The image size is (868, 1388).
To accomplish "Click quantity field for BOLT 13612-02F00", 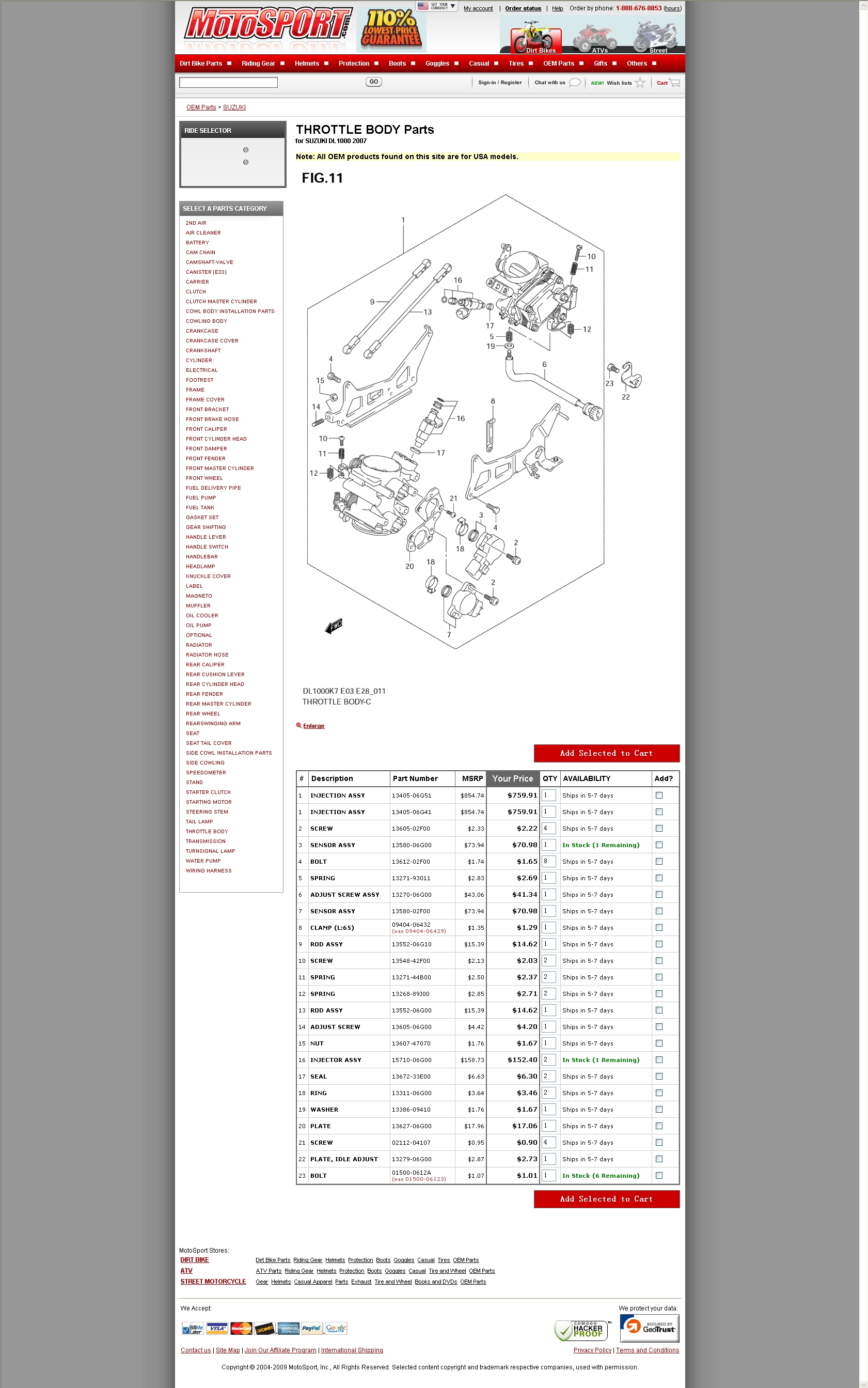I will (x=549, y=862).
